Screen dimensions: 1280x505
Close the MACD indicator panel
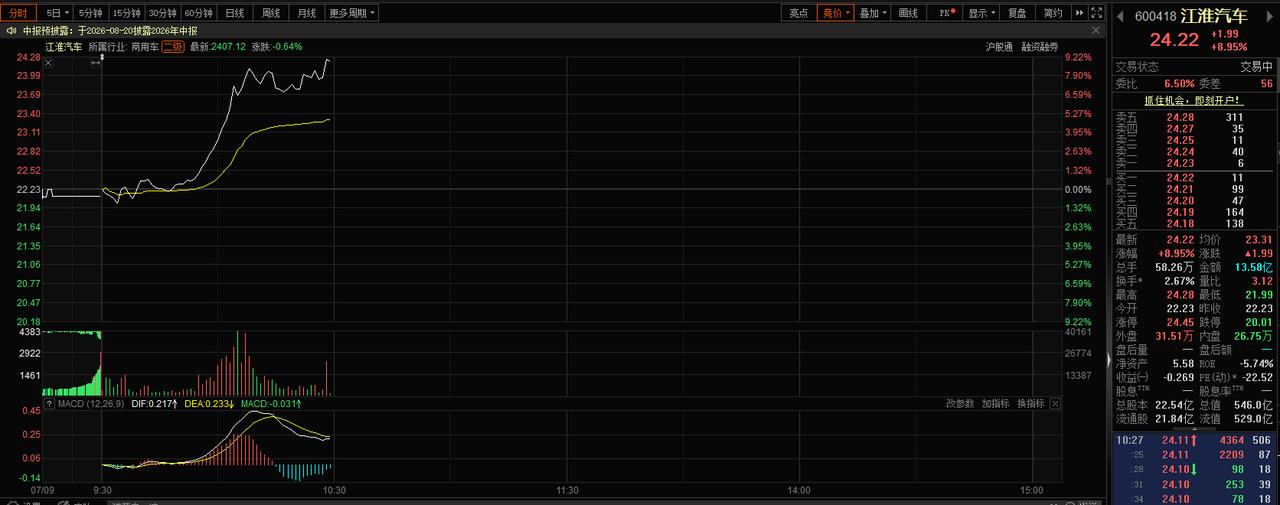coord(1055,404)
